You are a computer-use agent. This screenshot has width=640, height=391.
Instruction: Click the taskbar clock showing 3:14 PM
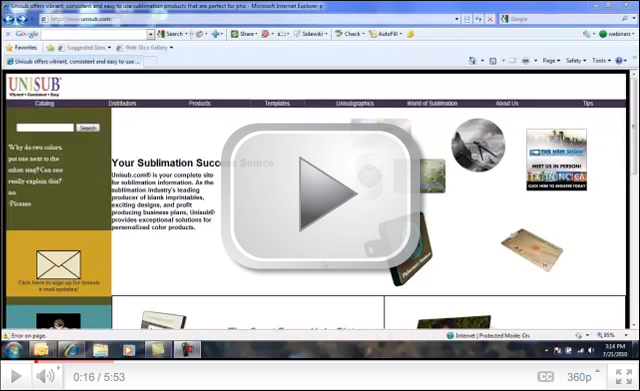[615, 350]
